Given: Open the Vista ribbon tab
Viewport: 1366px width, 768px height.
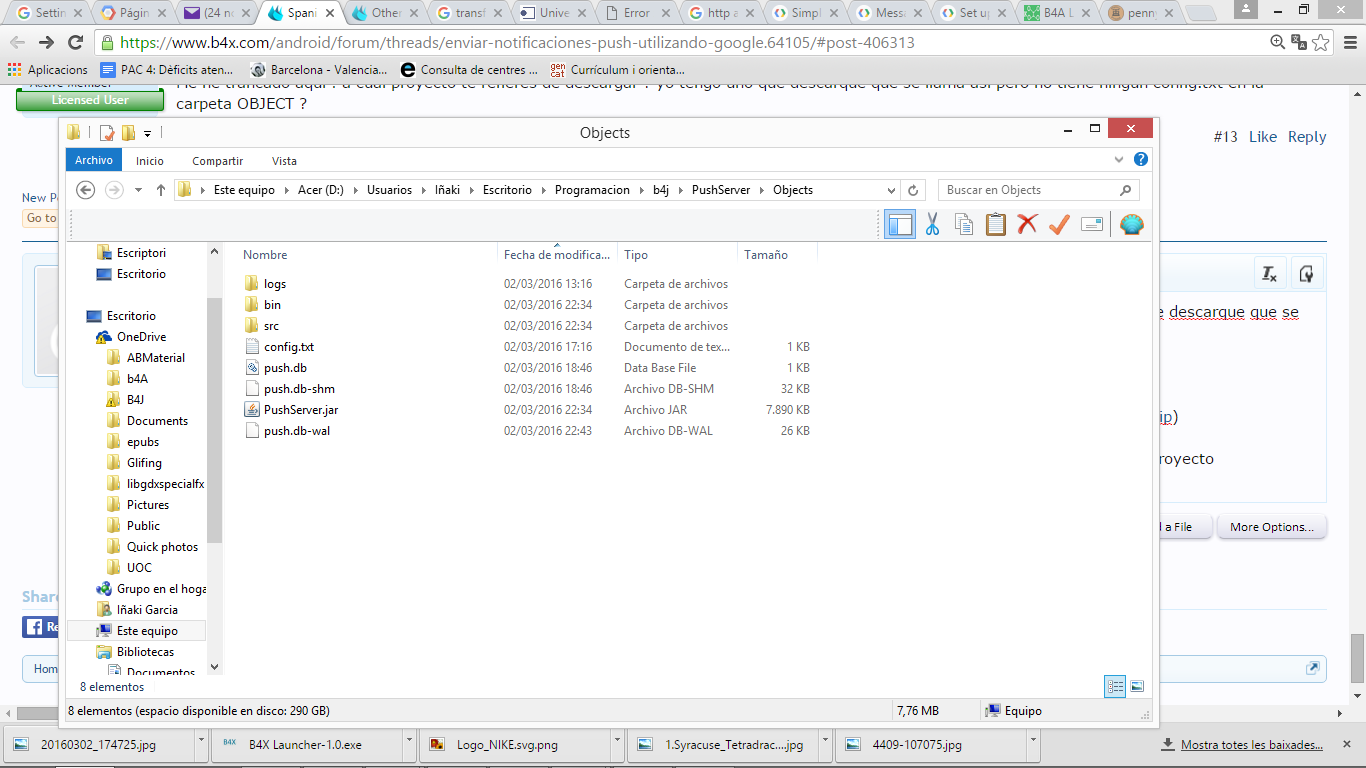Looking at the screenshot, I should [x=284, y=160].
